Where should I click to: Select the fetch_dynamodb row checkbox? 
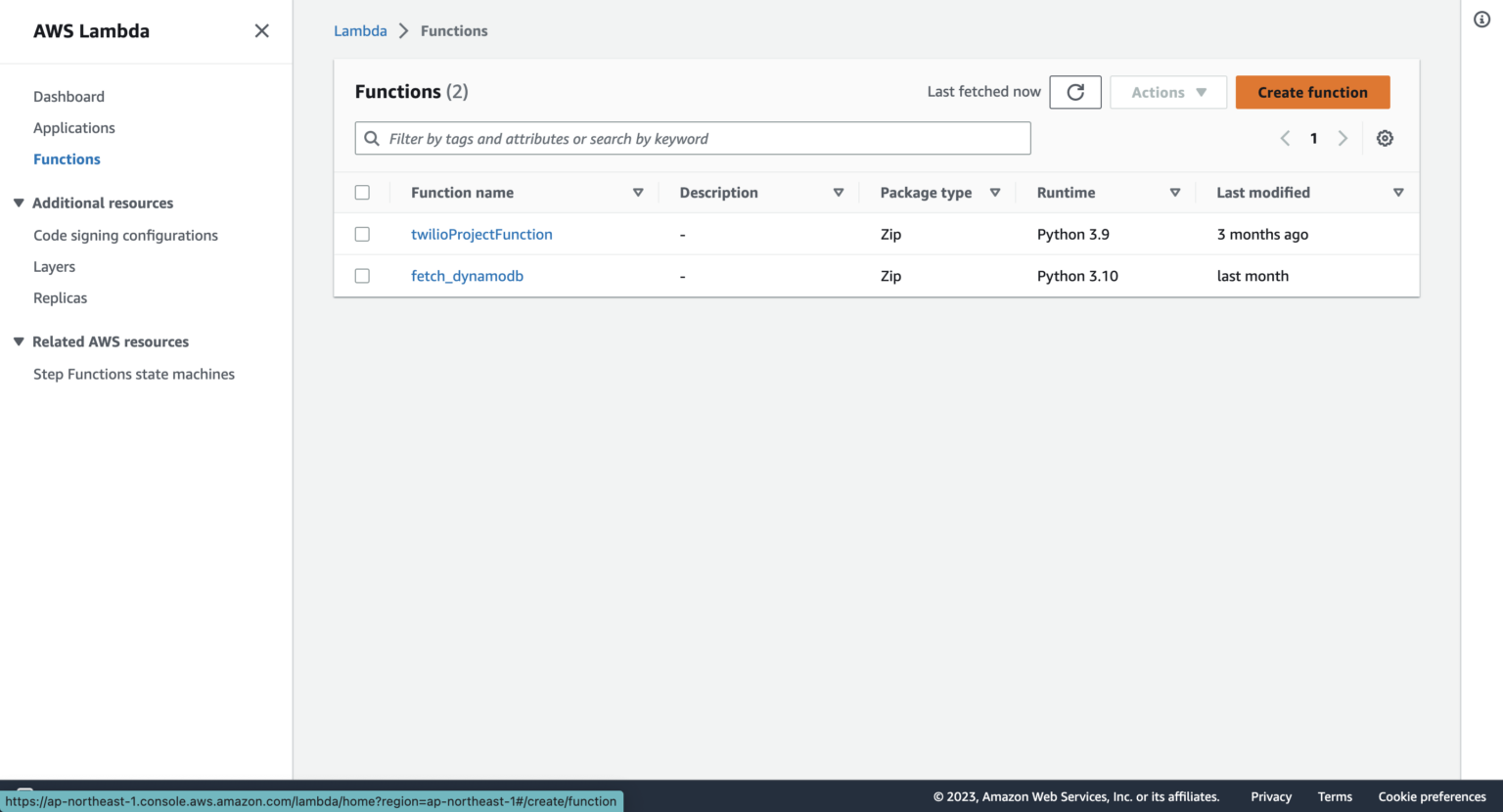tap(362, 275)
